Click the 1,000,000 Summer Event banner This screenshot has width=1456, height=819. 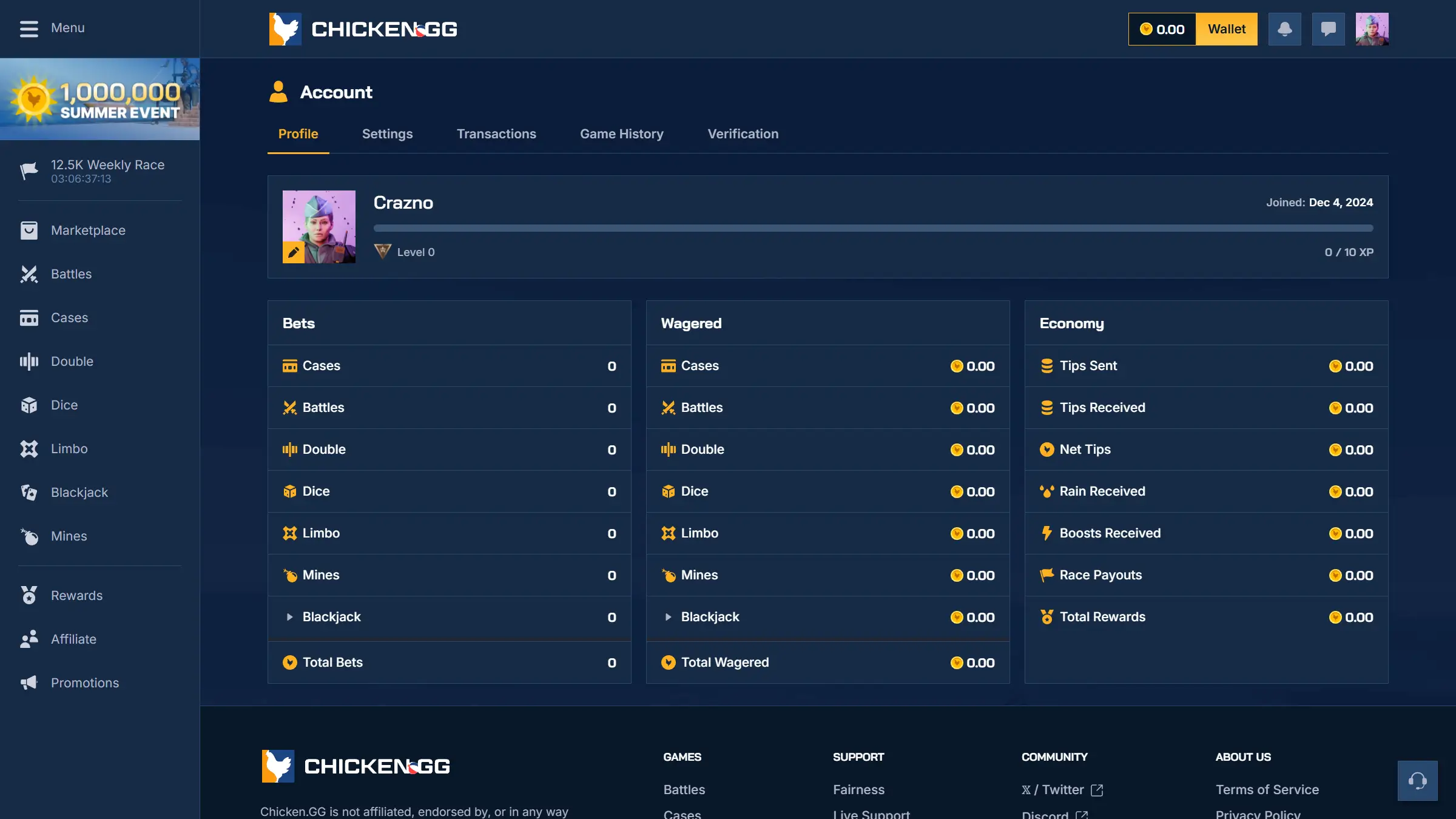click(x=99, y=98)
